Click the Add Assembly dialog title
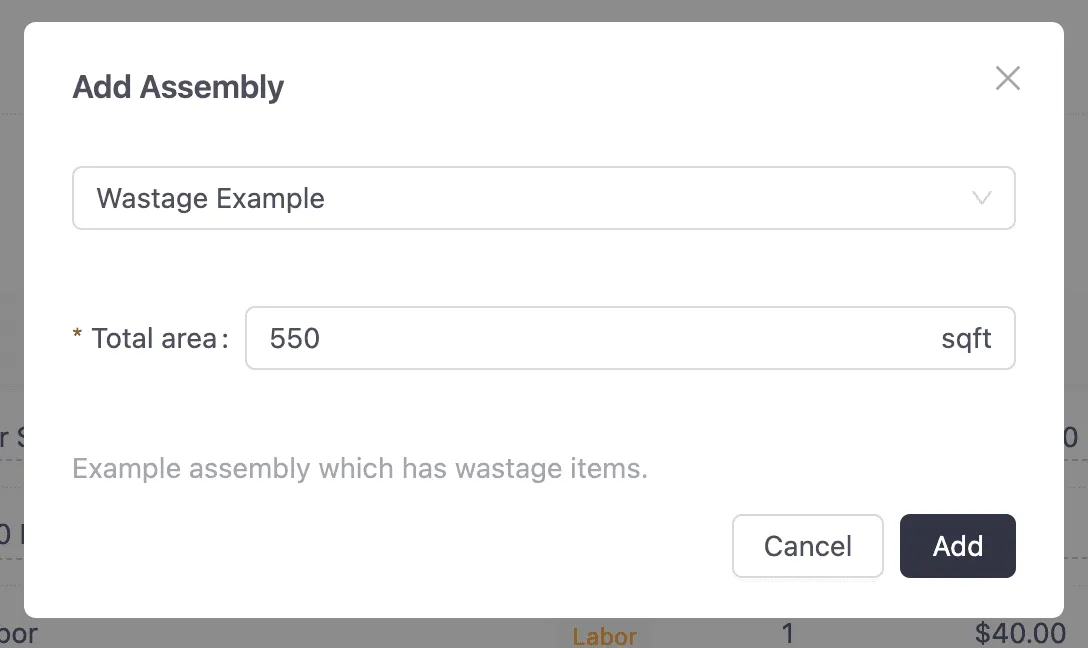The image size is (1088, 648). (x=178, y=87)
